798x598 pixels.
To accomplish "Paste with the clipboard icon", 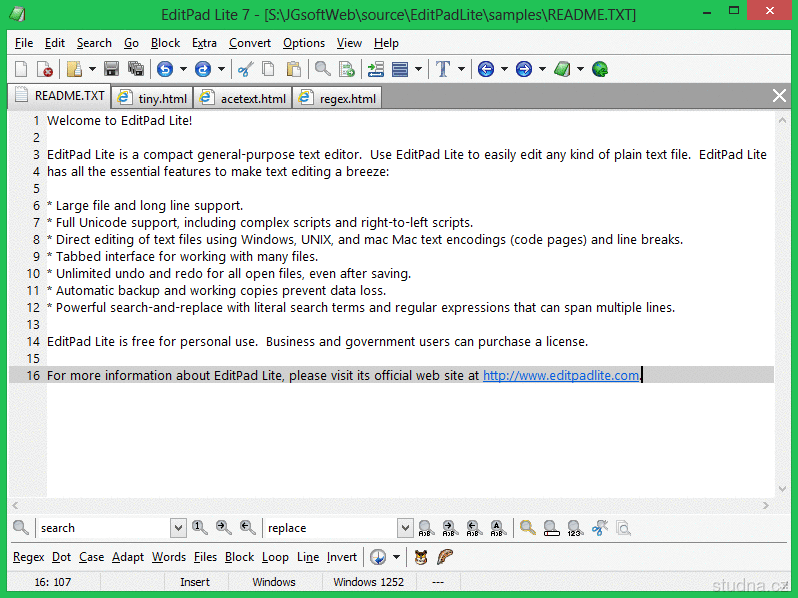I will click(x=294, y=69).
